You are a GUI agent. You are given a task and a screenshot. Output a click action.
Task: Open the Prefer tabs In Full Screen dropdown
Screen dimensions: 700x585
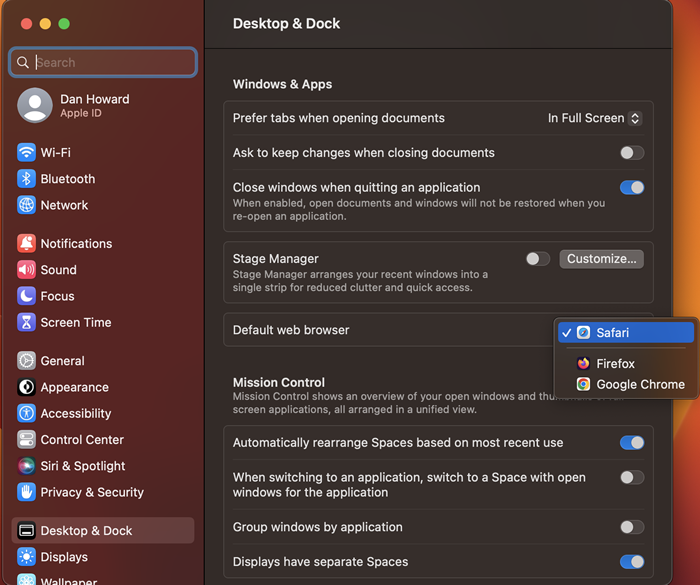(595, 118)
